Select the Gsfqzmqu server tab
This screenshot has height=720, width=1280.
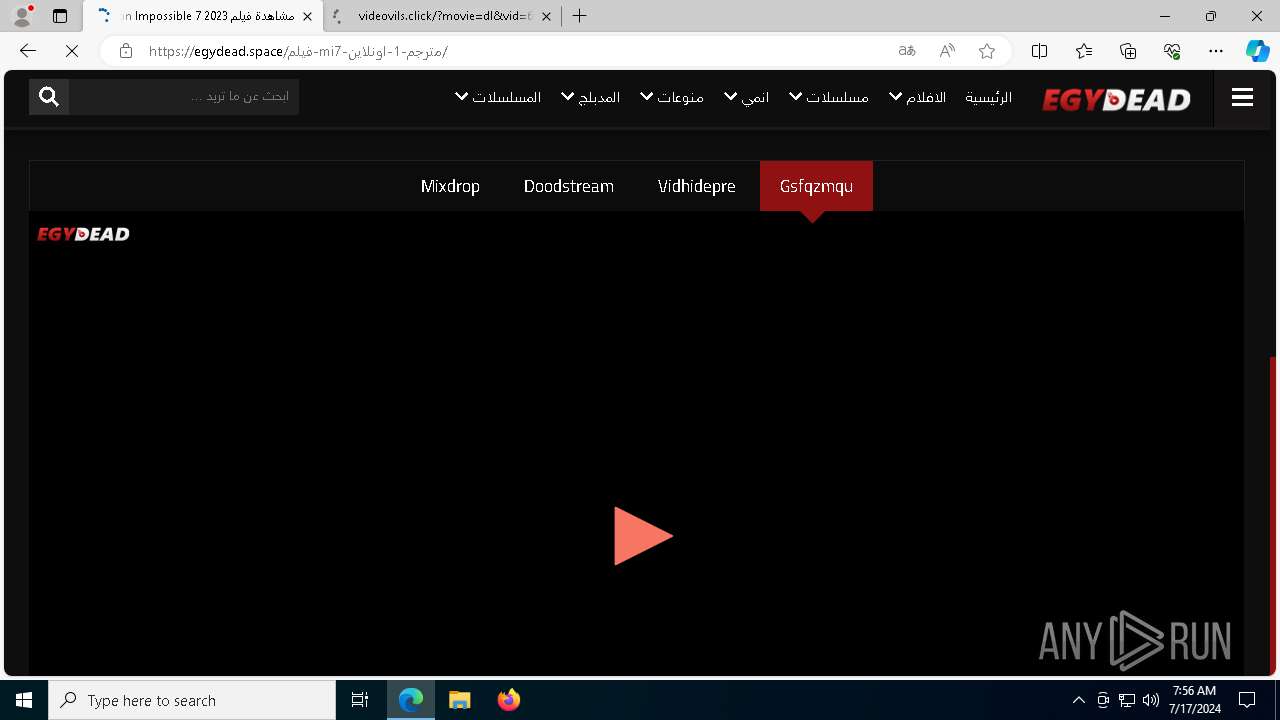click(x=816, y=186)
